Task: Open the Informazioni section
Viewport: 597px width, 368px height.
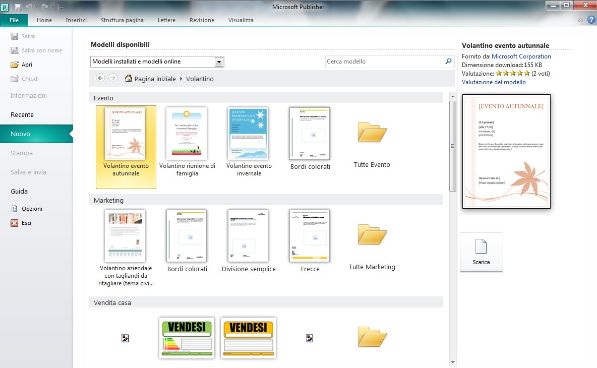Action: (x=29, y=96)
